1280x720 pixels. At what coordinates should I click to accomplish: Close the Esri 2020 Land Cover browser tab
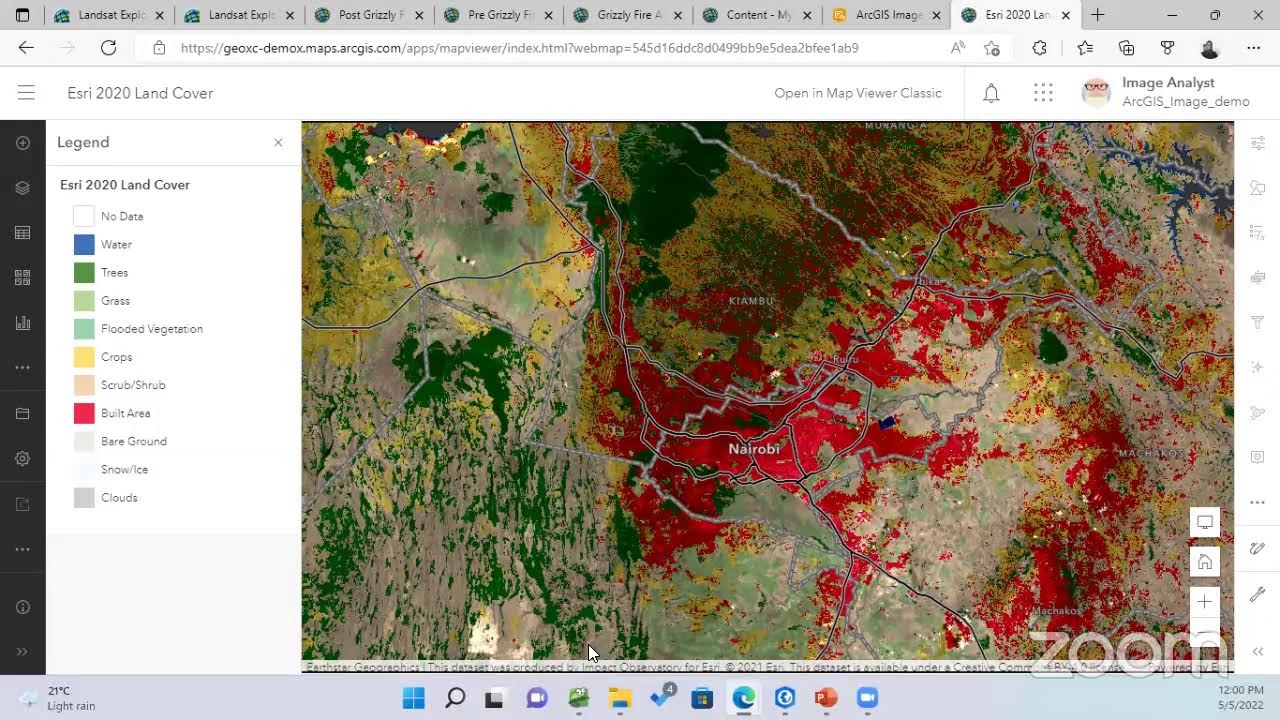(1066, 15)
